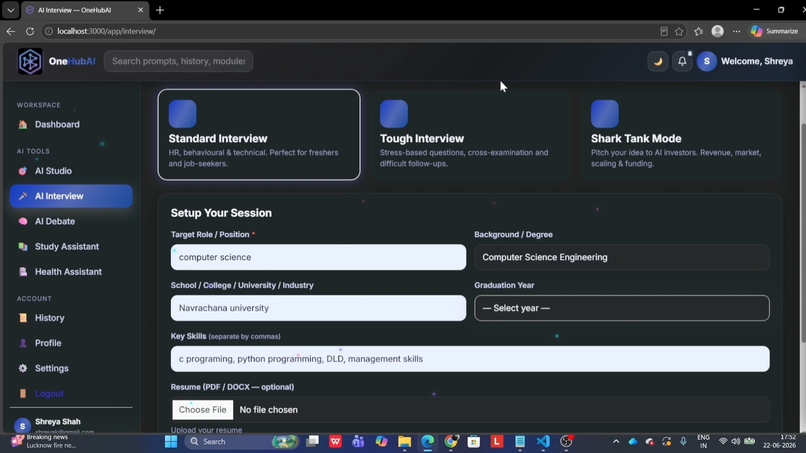This screenshot has width=806, height=453.
Task: Open Profile page
Action: coord(48,343)
